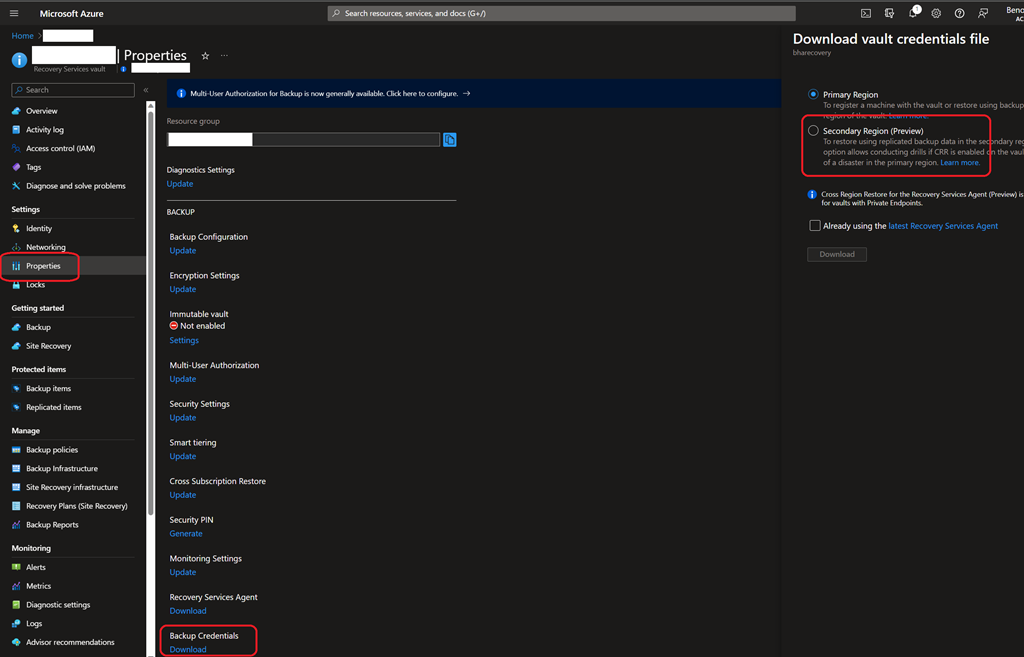
Task: Open the more options ellipsis next to Properties
Action: coord(224,56)
